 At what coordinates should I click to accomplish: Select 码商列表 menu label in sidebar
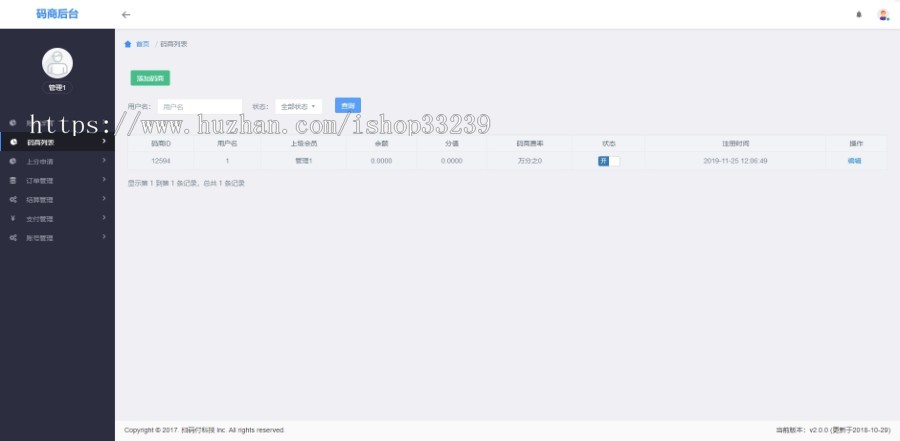coord(40,142)
